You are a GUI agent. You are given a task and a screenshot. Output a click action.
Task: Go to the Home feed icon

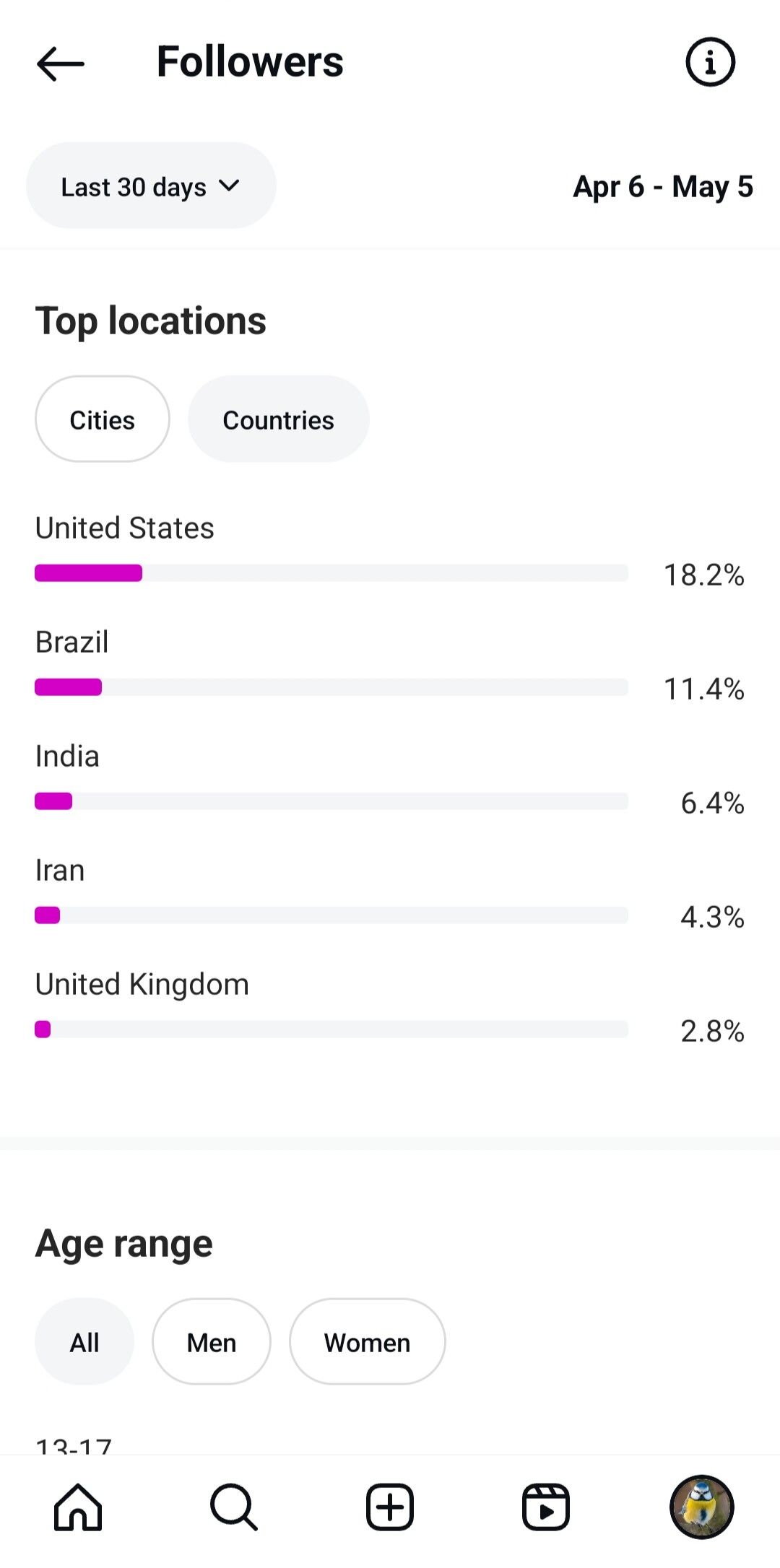pos(78,1507)
